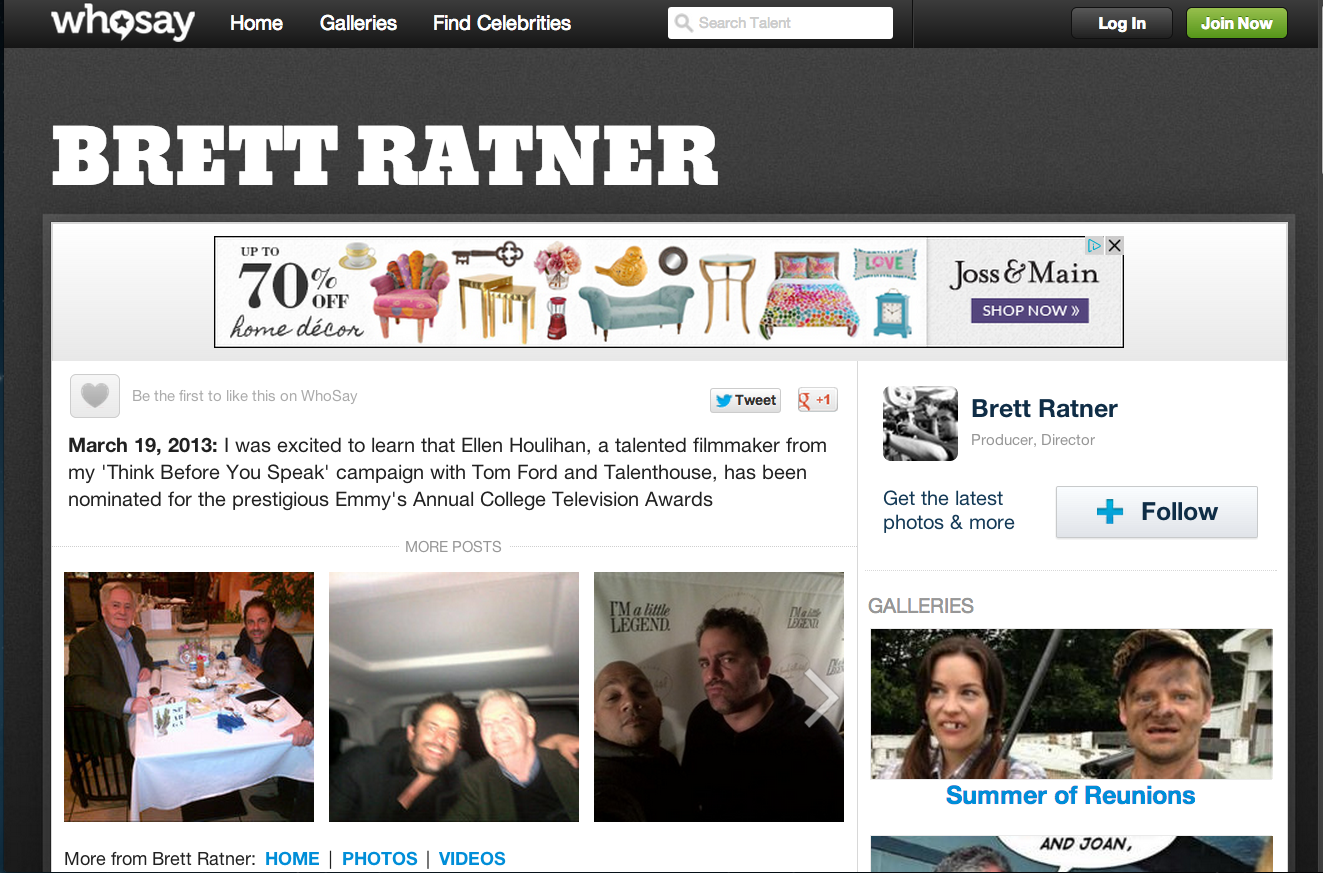Open Find Celebrities in the navigation

(x=502, y=23)
